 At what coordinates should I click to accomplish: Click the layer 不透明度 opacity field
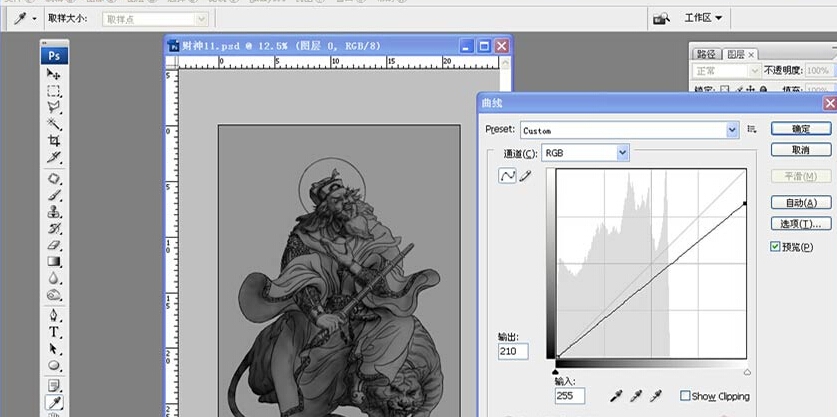pos(820,70)
